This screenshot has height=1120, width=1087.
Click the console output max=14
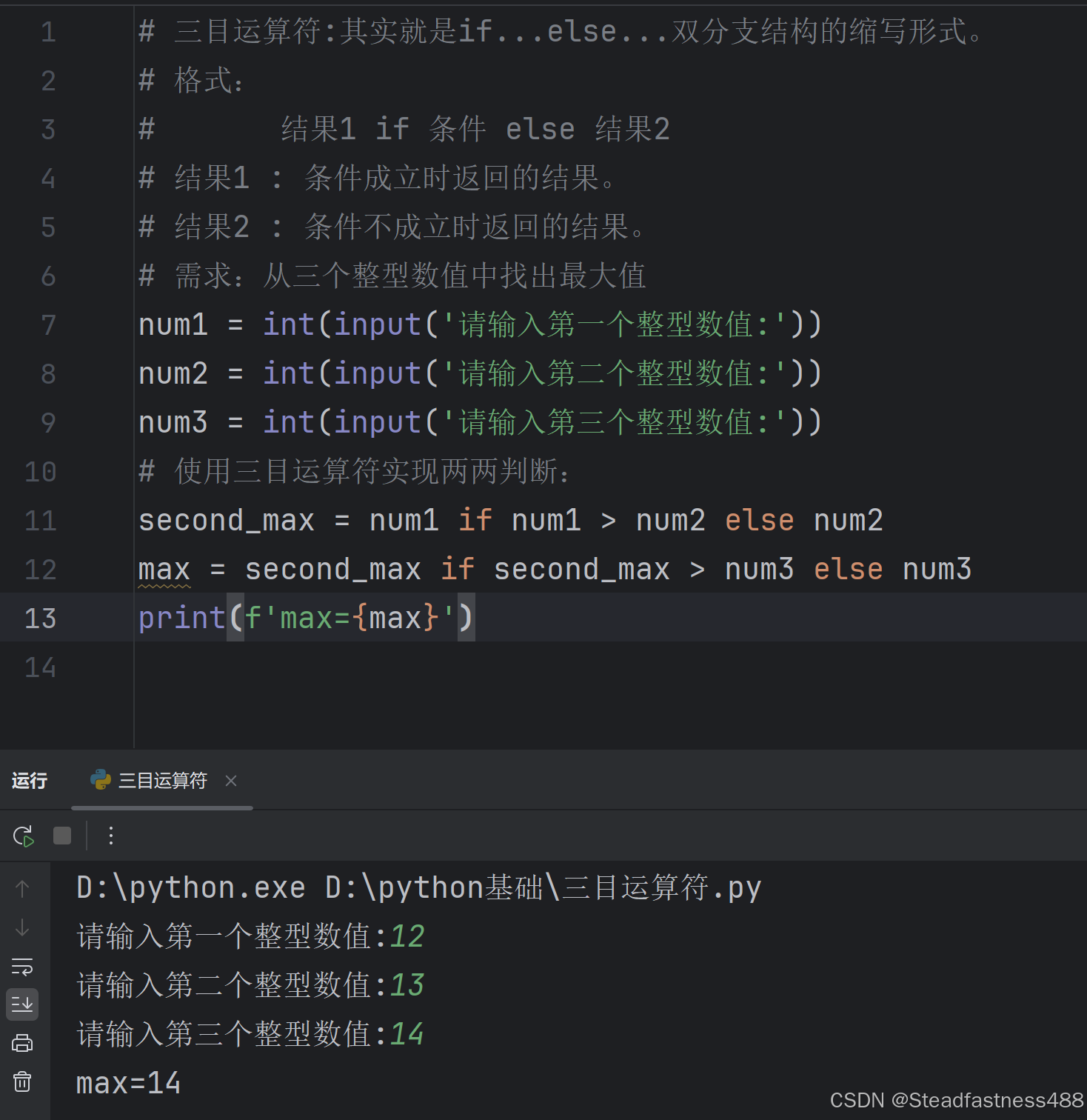[x=129, y=1083]
